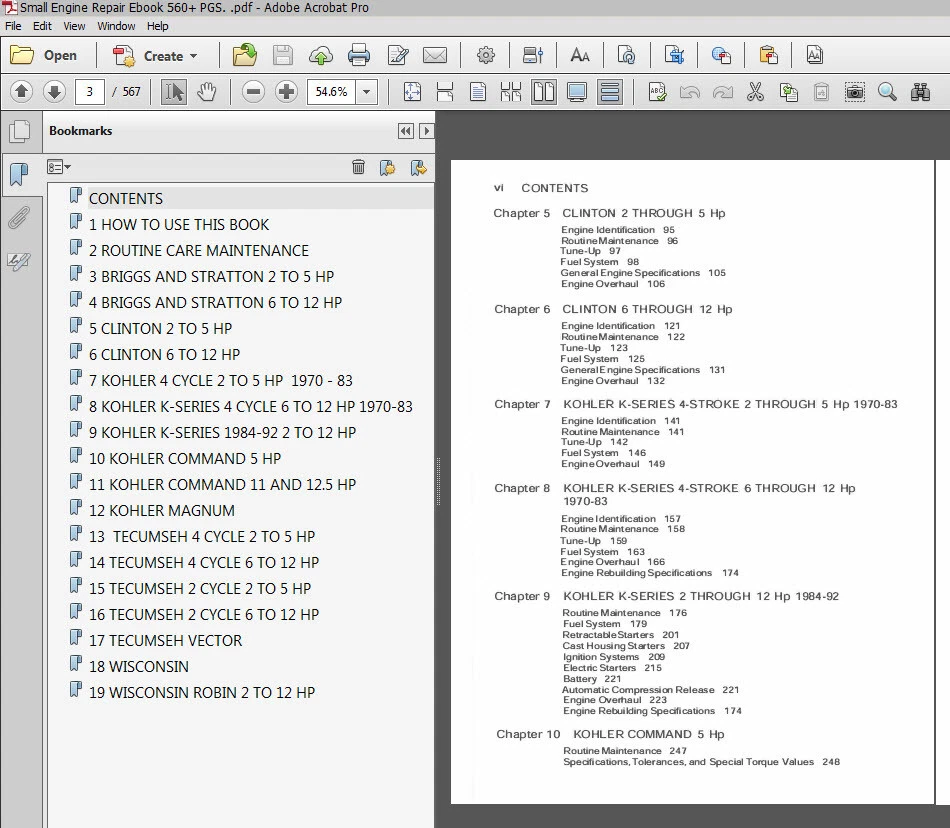Click the upload to cloud icon
The height and width of the screenshot is (828, 950).
321,56
